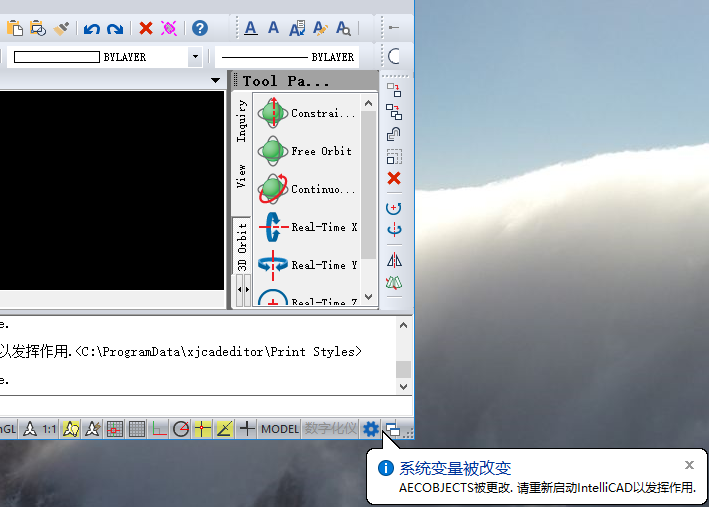The width and height of the screenshot is (709, 509).
Task: Select Free Orbit in tool palette
Action: point(307,151)
